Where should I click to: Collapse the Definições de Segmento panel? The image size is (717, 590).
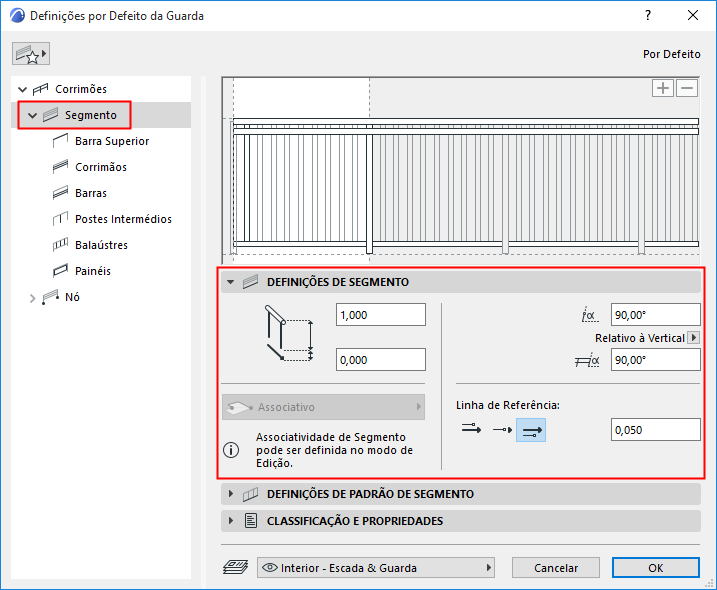point(231,282)
